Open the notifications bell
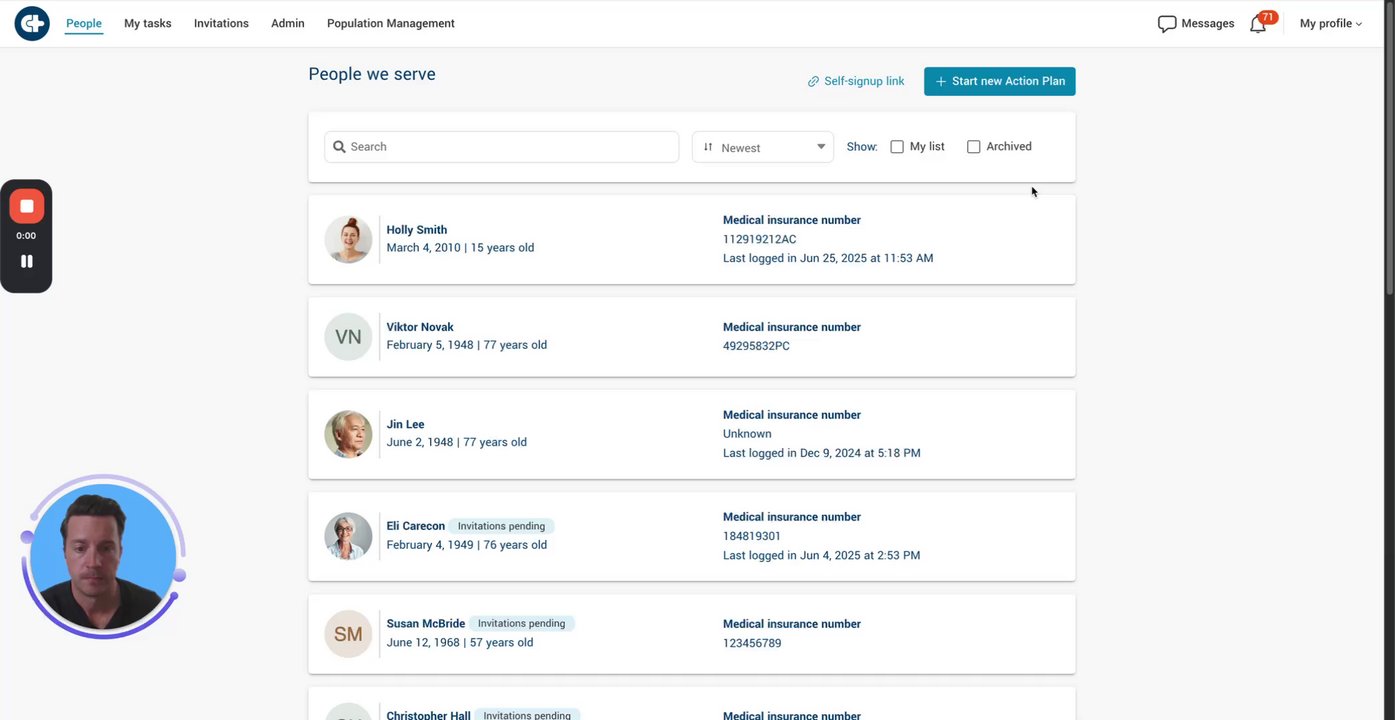Screen dimensions: 1395x720 pyautogui.click(x=1258, y=24)
